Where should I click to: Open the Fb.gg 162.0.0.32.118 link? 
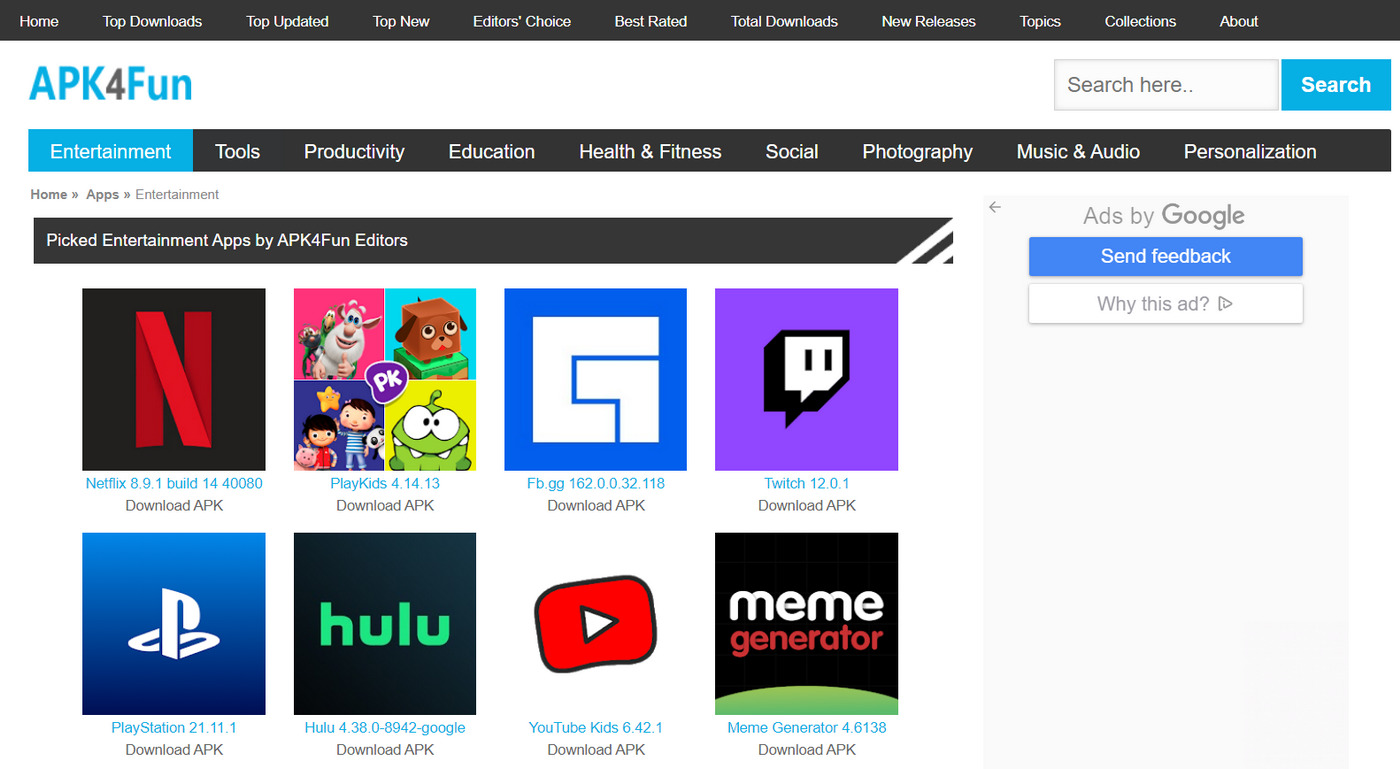pos(596,483)
